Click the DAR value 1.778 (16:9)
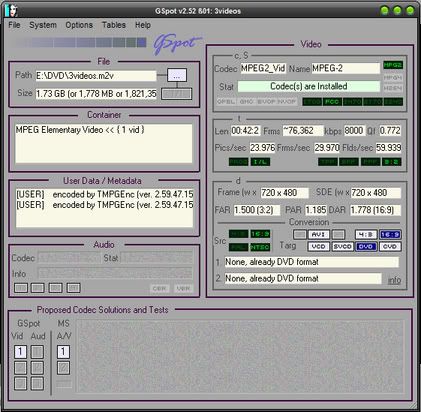The width and height of the screenshot is (421, 412). point(375,210)
